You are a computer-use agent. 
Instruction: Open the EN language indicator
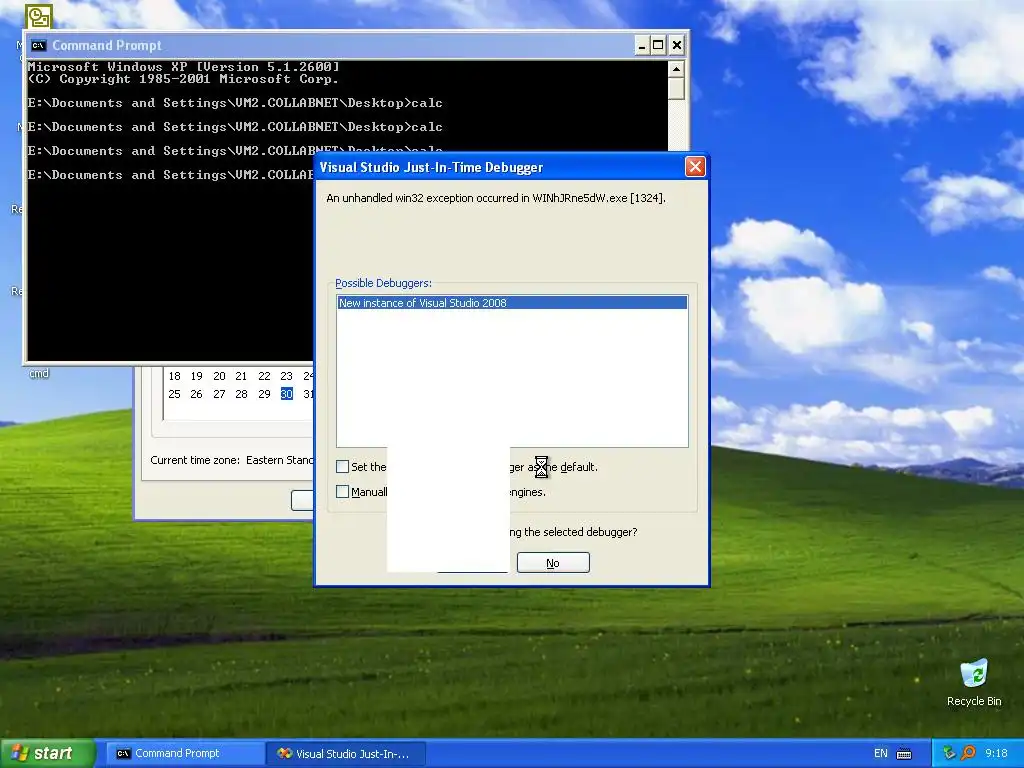(x=880, y=754)
